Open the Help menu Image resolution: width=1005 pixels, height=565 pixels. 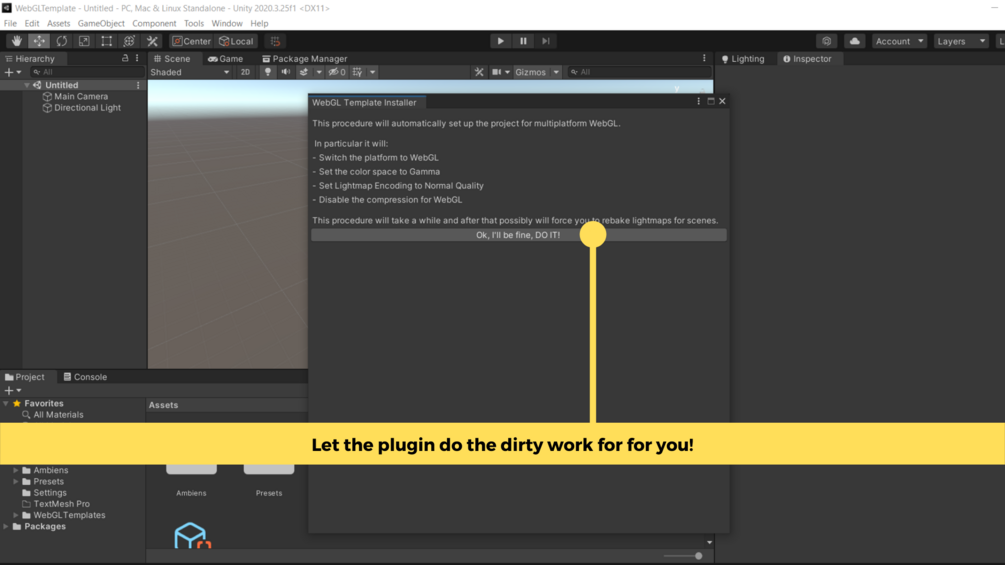[x=259, y=23]
